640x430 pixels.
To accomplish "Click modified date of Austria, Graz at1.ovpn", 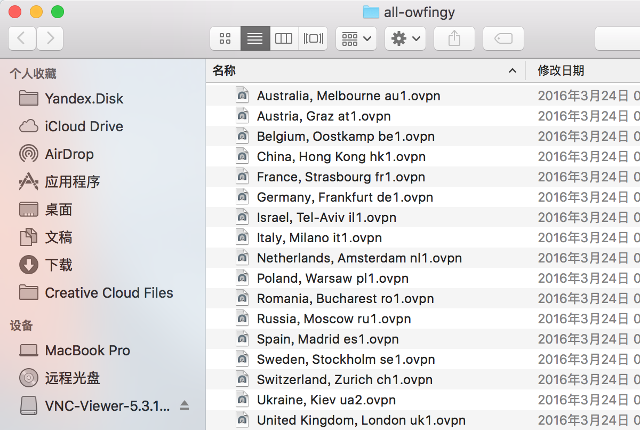I will tap(589, 116).
